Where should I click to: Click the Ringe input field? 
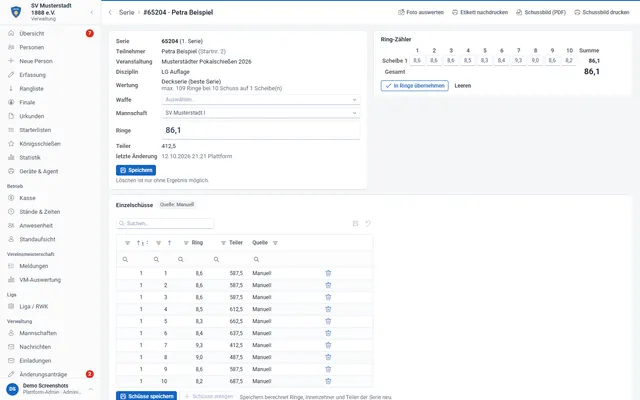tap(261, 130)
